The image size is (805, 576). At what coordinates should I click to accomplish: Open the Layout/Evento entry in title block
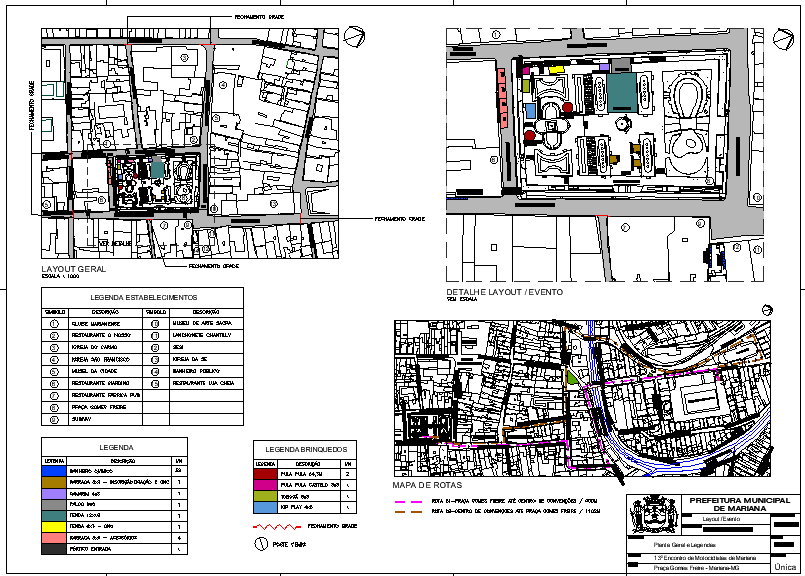pyautogui.click(x=721, y=519)
